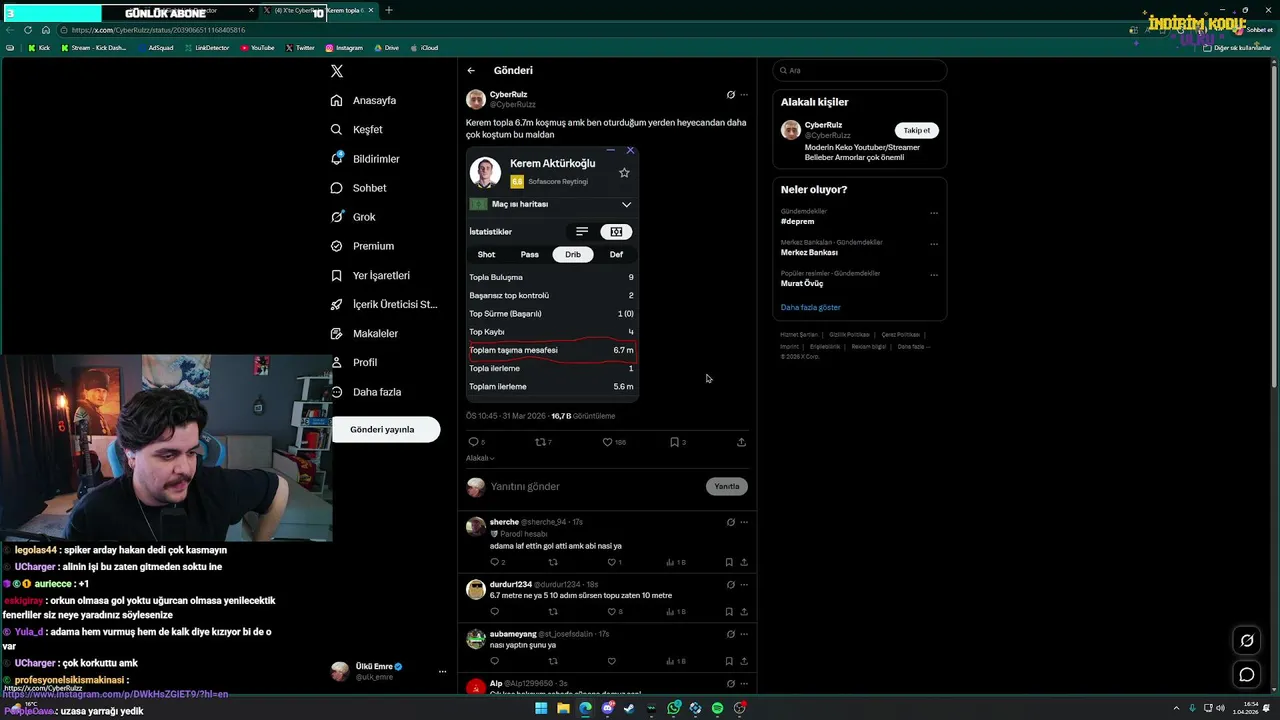Open account menu dots next to Ülkü Emre
The image size is (1280, 720).
click(442, 672)
